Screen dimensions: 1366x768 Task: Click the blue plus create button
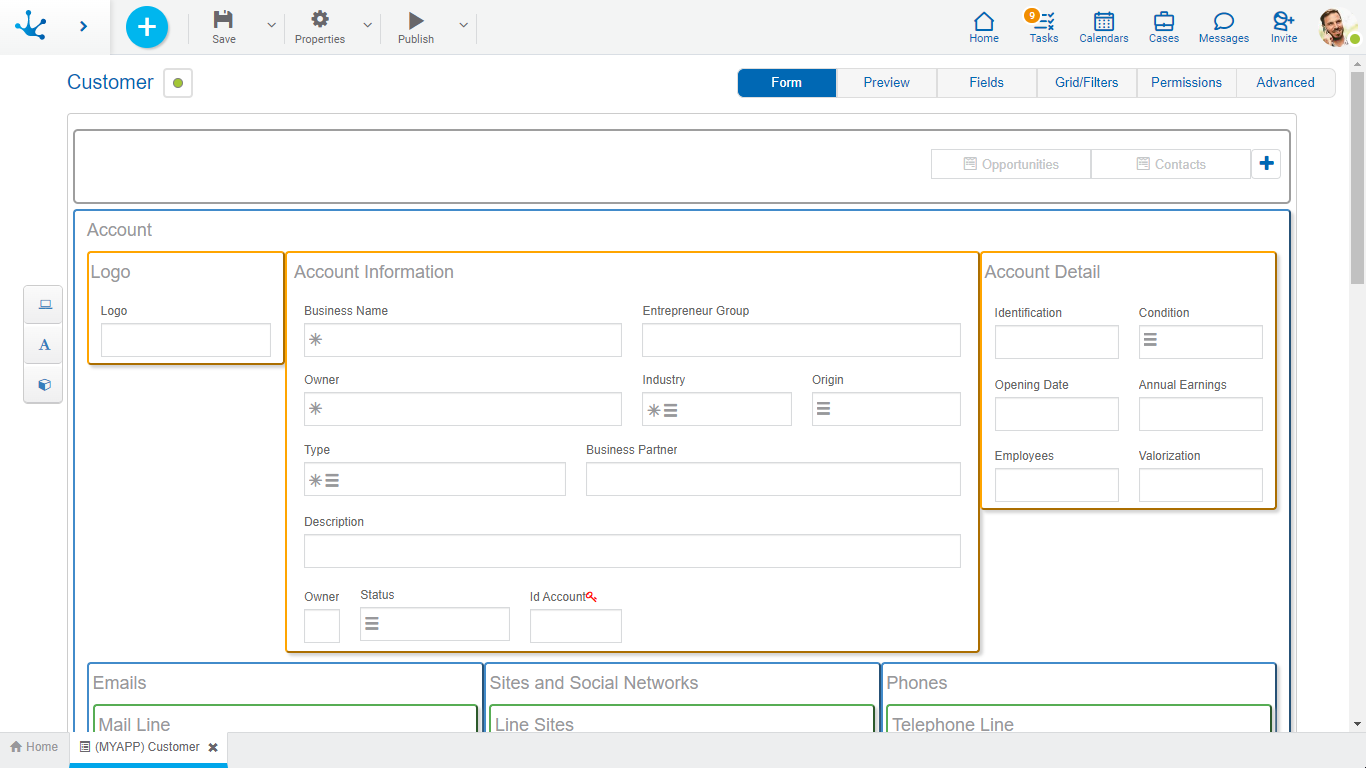click(x=147, y=27)
